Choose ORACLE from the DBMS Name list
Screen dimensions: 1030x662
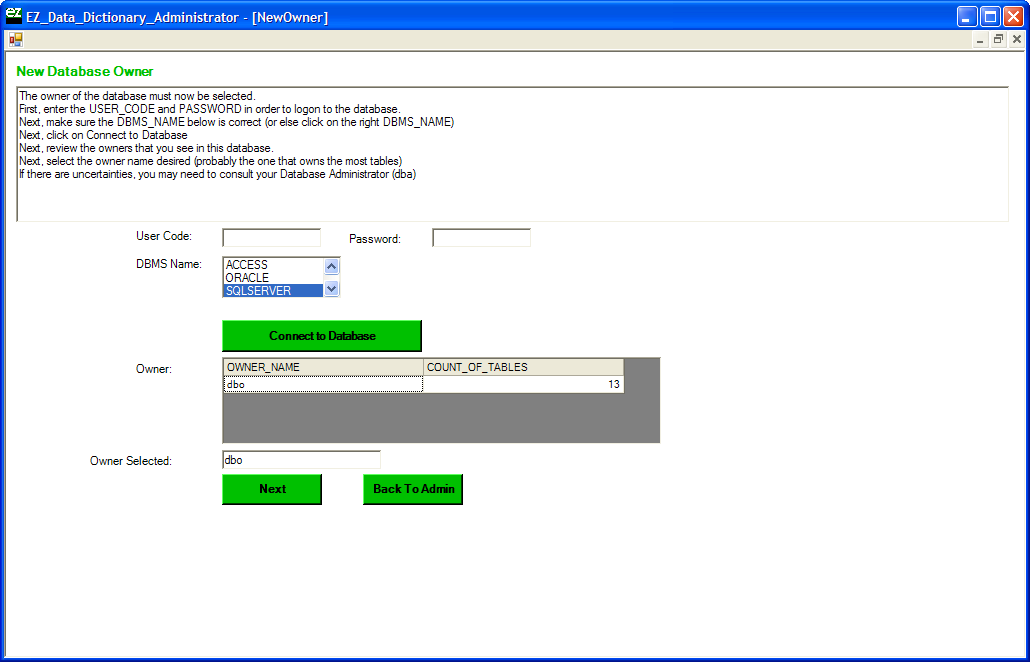pos(272,278)
